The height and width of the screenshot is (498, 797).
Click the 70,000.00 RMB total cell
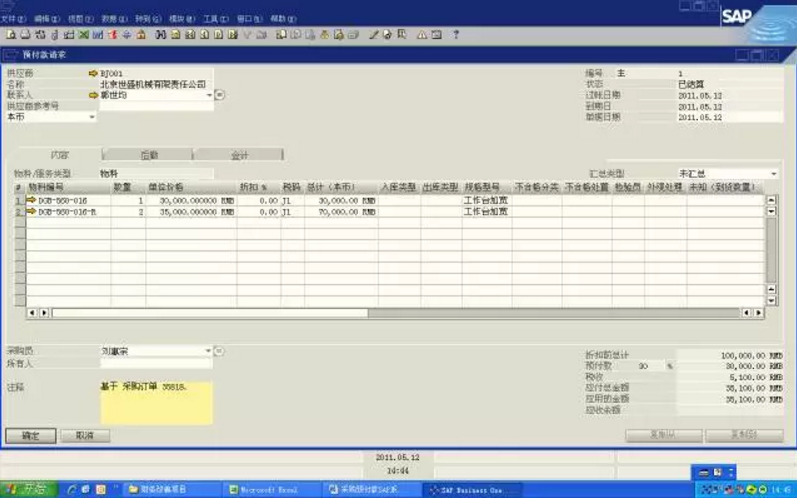341,212
